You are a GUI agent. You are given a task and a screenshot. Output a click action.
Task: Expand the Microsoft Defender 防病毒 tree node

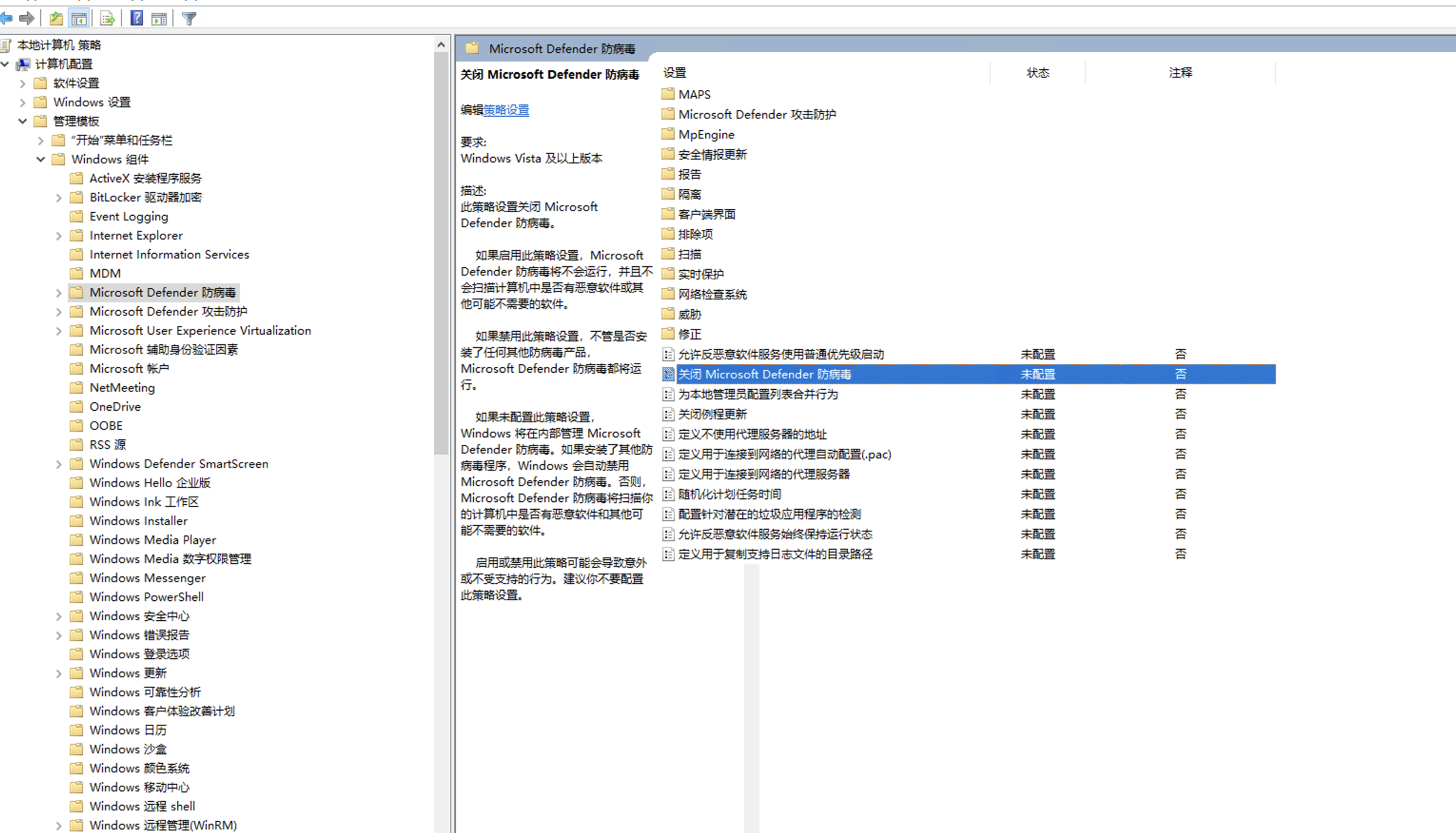coord(59,293)
